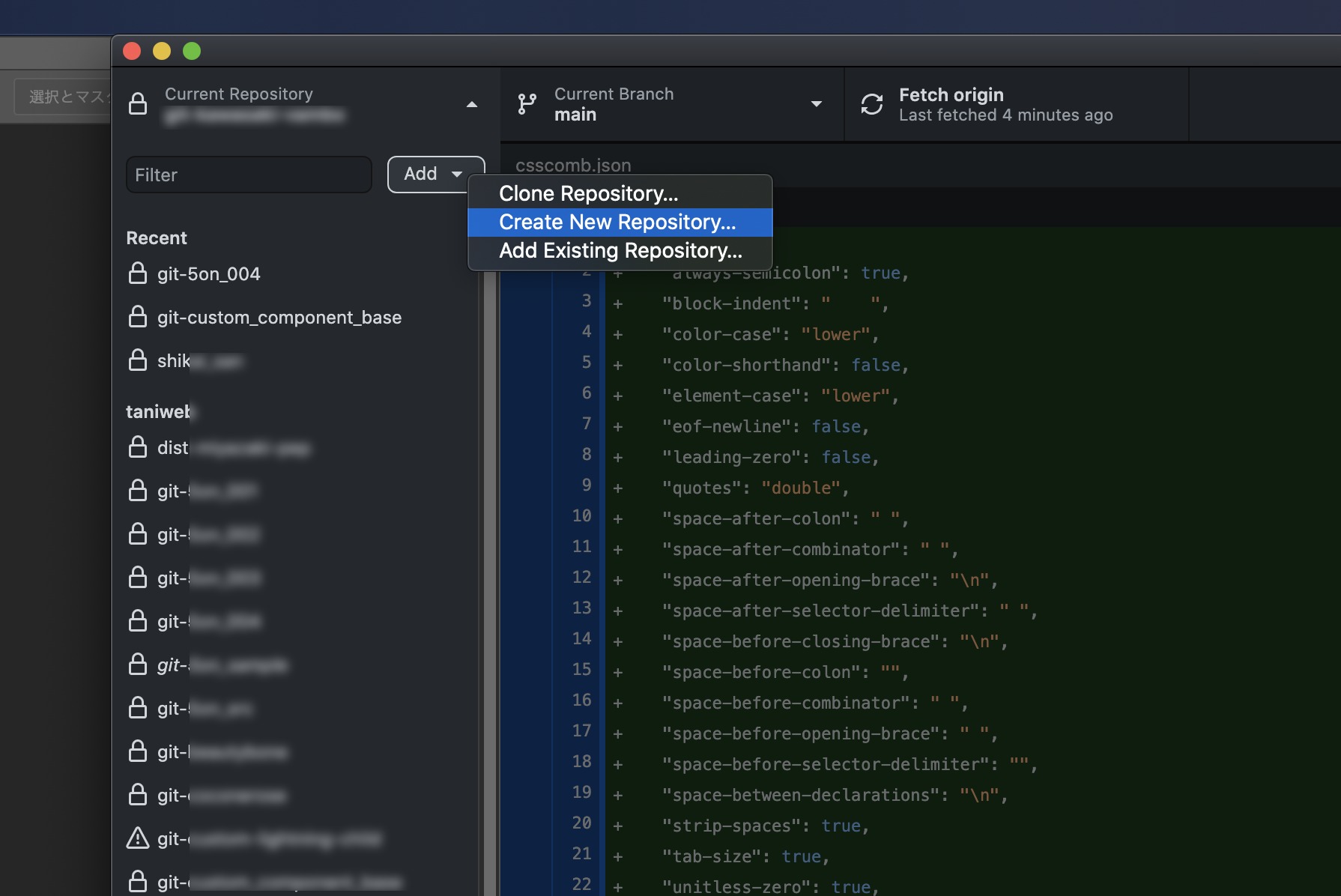
Task: Click the warning triangle icon in repository list
Action: pyautogui.click(x=138, y=838)
